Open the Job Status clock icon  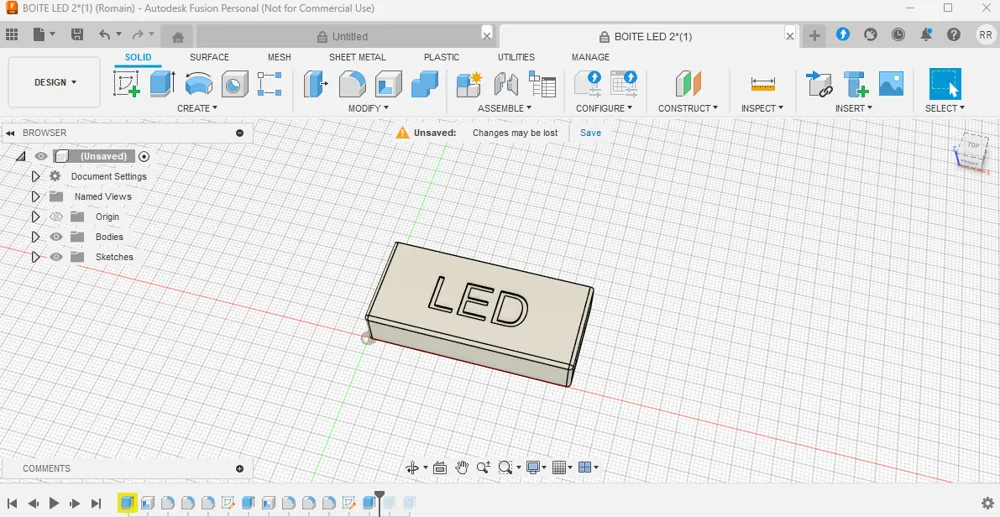click(x=898, y=34)
